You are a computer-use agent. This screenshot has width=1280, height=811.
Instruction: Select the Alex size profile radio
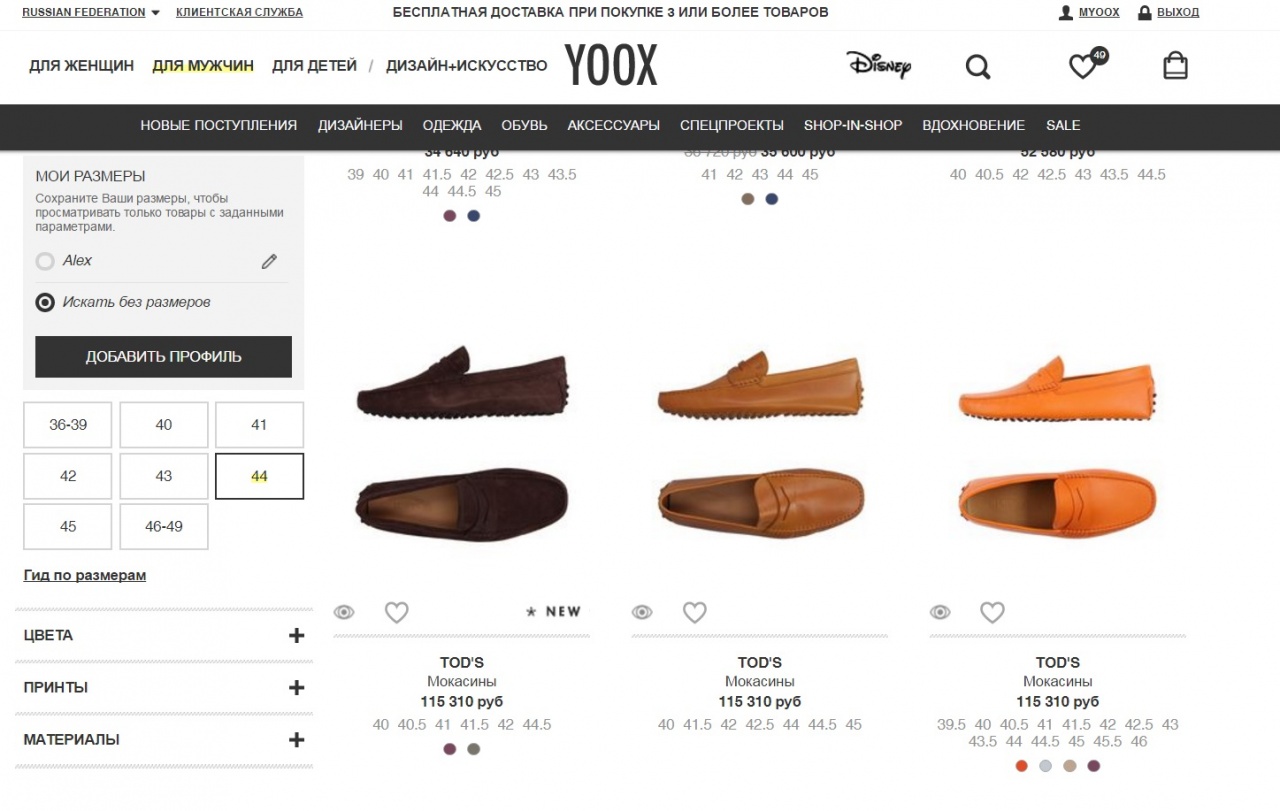(x=45, y=261)
